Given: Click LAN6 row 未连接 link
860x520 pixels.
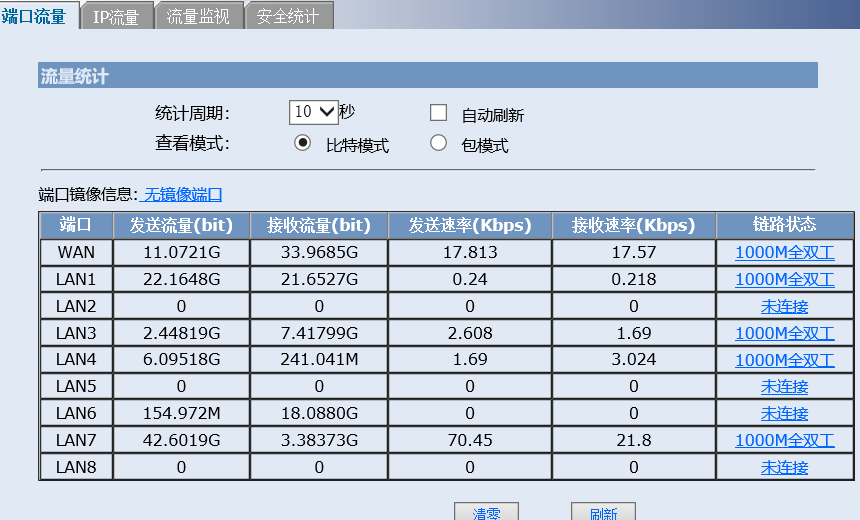Looking at the screenshot, I should coord(785,414).
